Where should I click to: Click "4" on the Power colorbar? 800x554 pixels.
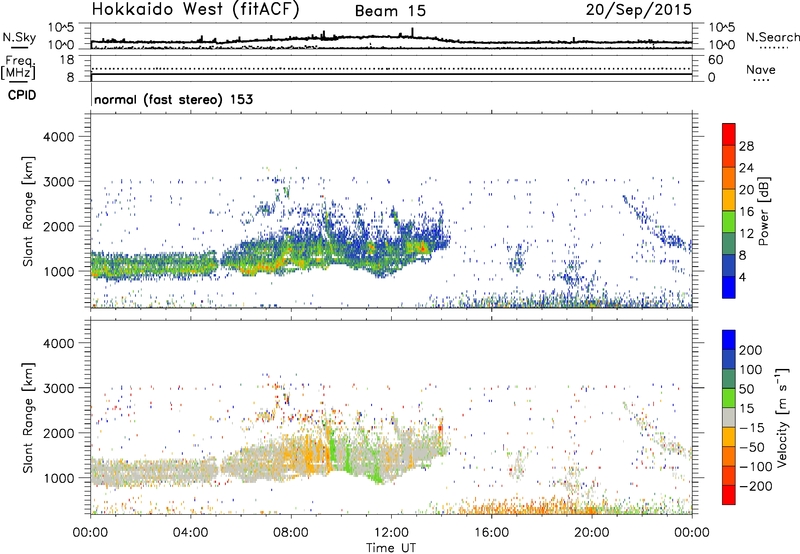[x=743, y=277]
